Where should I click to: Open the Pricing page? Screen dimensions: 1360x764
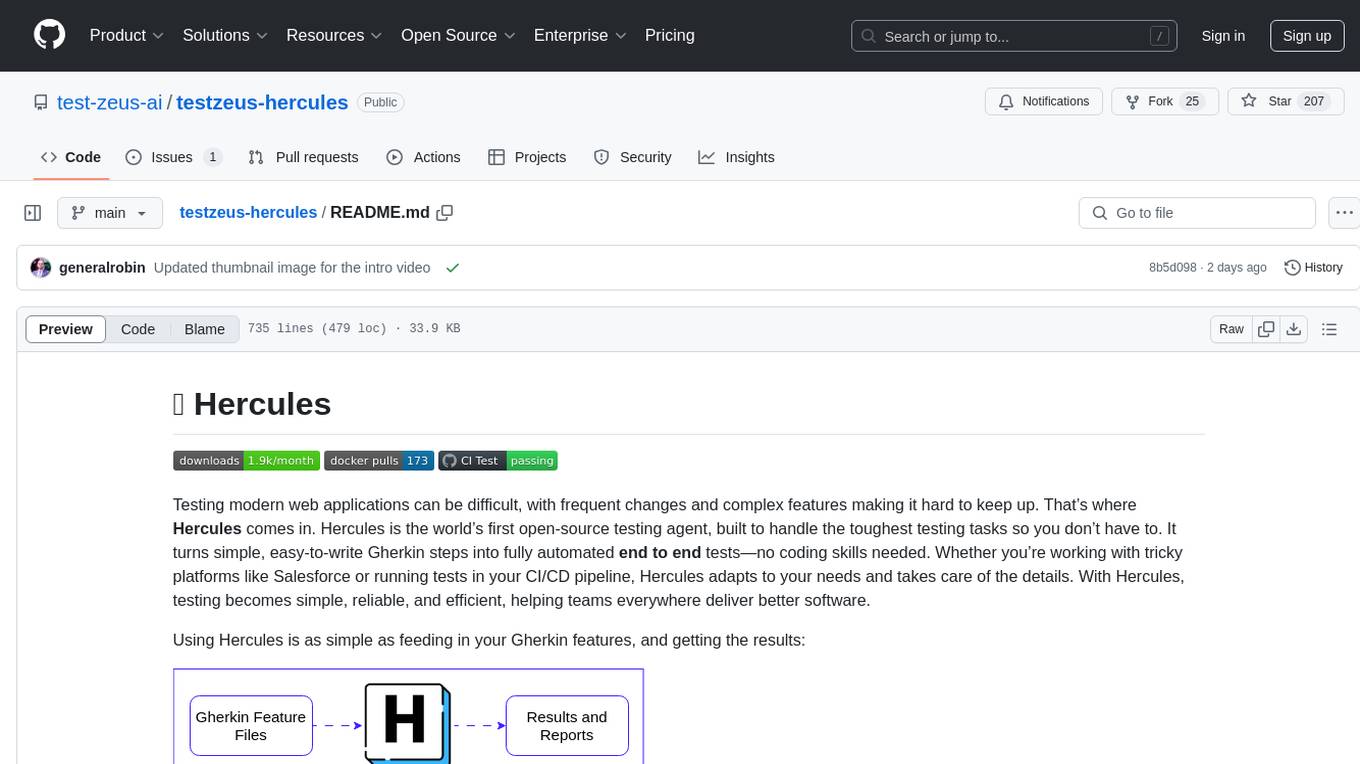click(x=670, y=35)
